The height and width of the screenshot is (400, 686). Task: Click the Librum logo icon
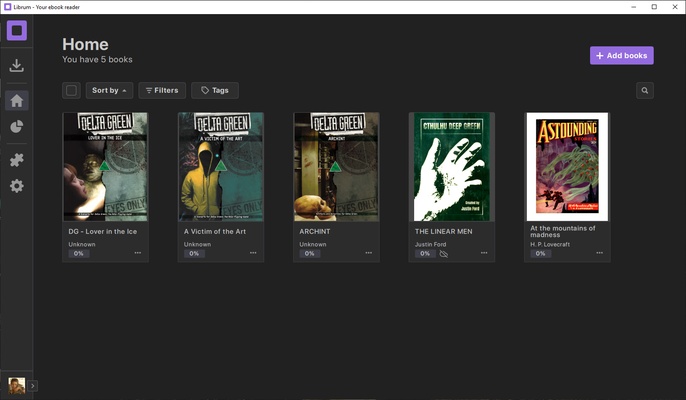pos(16,31)
